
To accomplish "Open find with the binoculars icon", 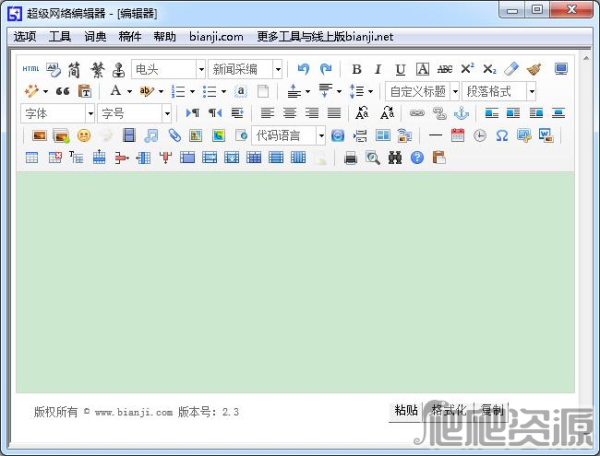I will (x=395, y=157).
